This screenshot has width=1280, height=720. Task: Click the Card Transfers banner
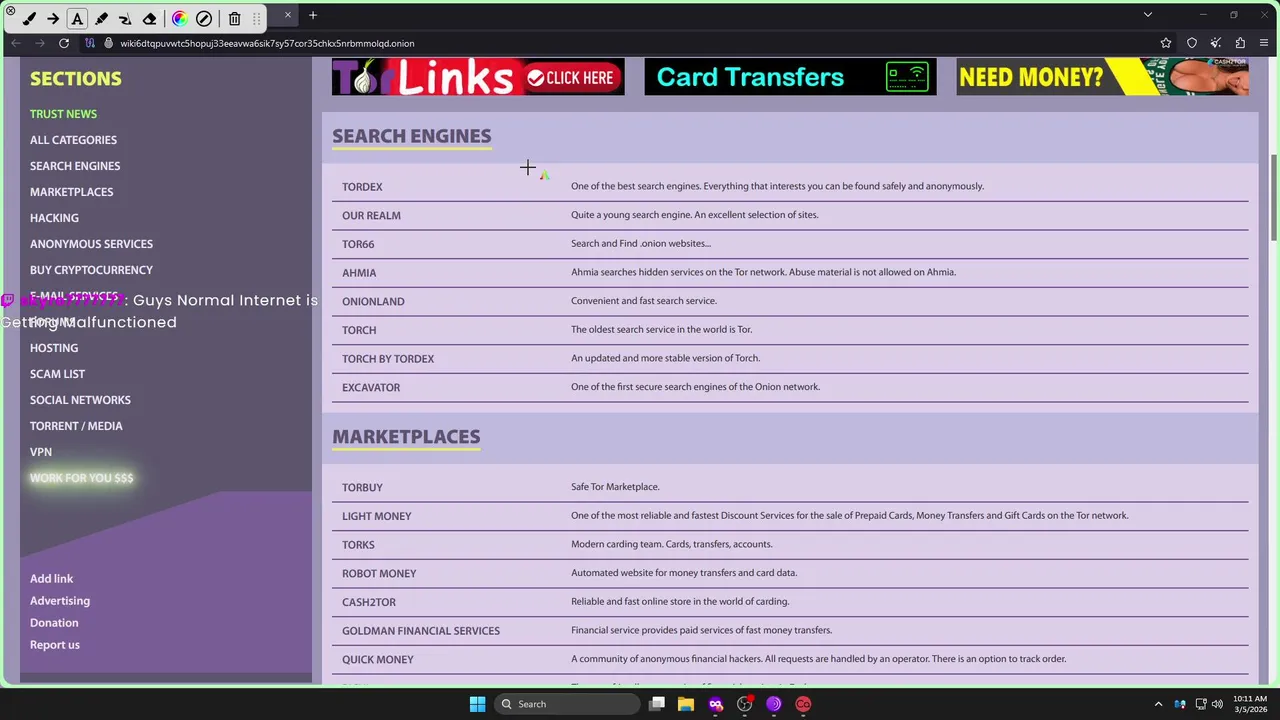790,77
